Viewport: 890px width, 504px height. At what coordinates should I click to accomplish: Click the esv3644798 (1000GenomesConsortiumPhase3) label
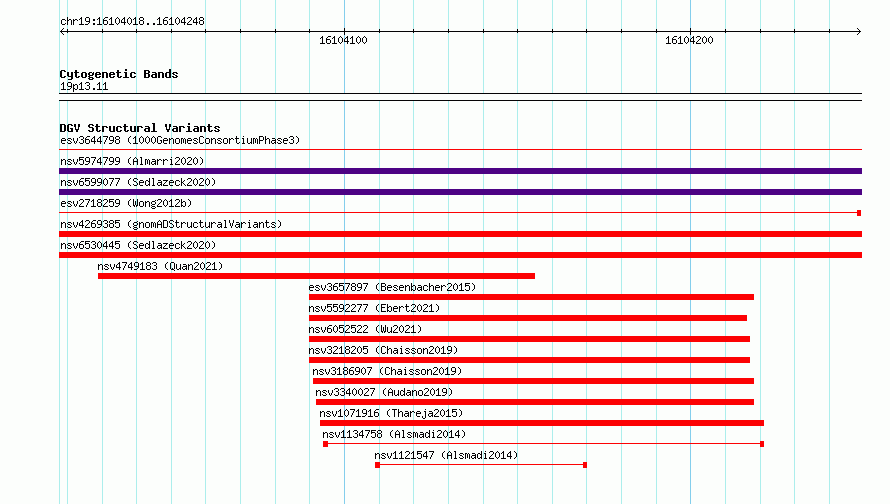click(x=180, y=140)
